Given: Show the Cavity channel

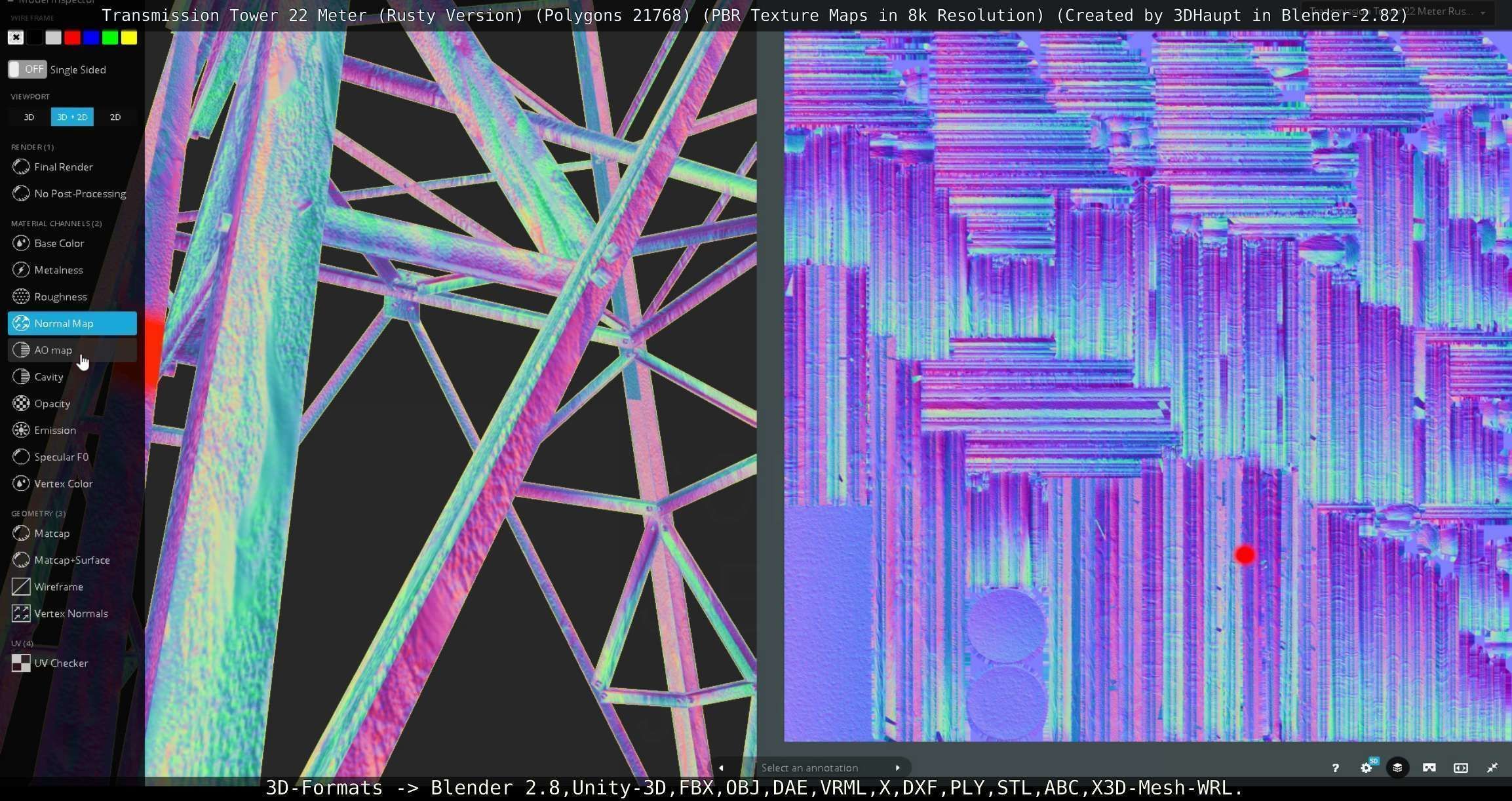Looking at the screenshot, I should pos(72,377).
